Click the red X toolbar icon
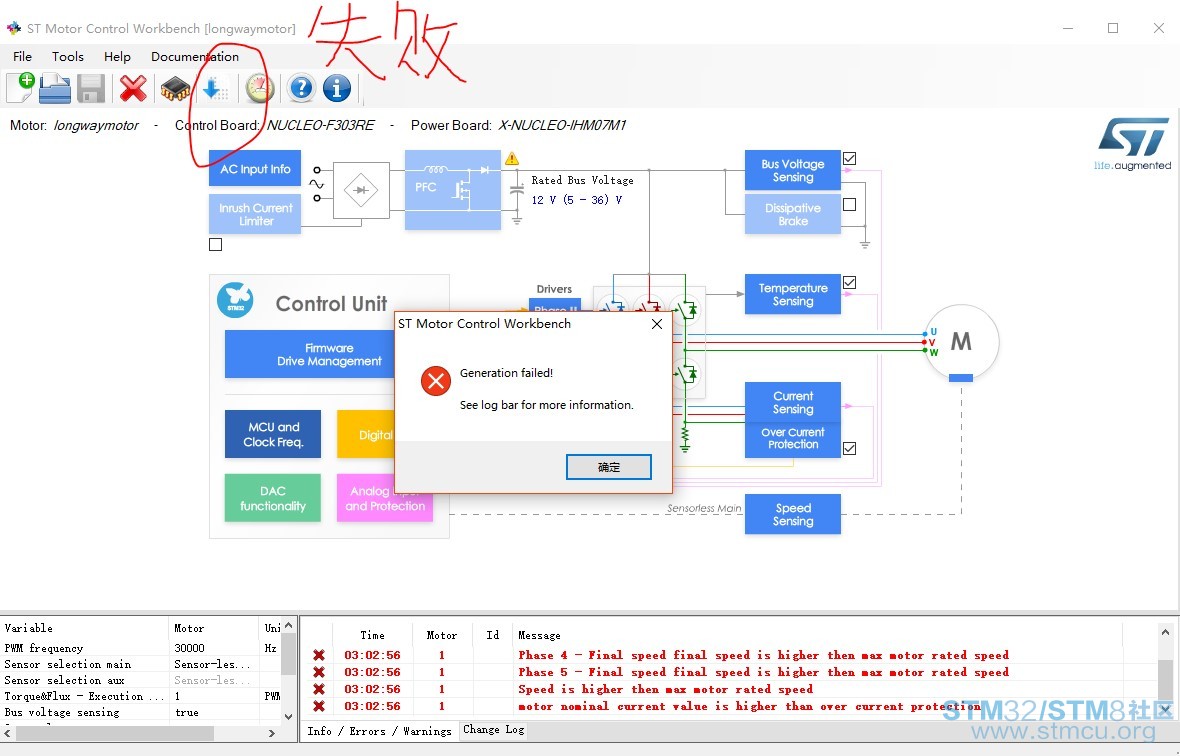The image size is (1180, 756). [x=133, y=89]
